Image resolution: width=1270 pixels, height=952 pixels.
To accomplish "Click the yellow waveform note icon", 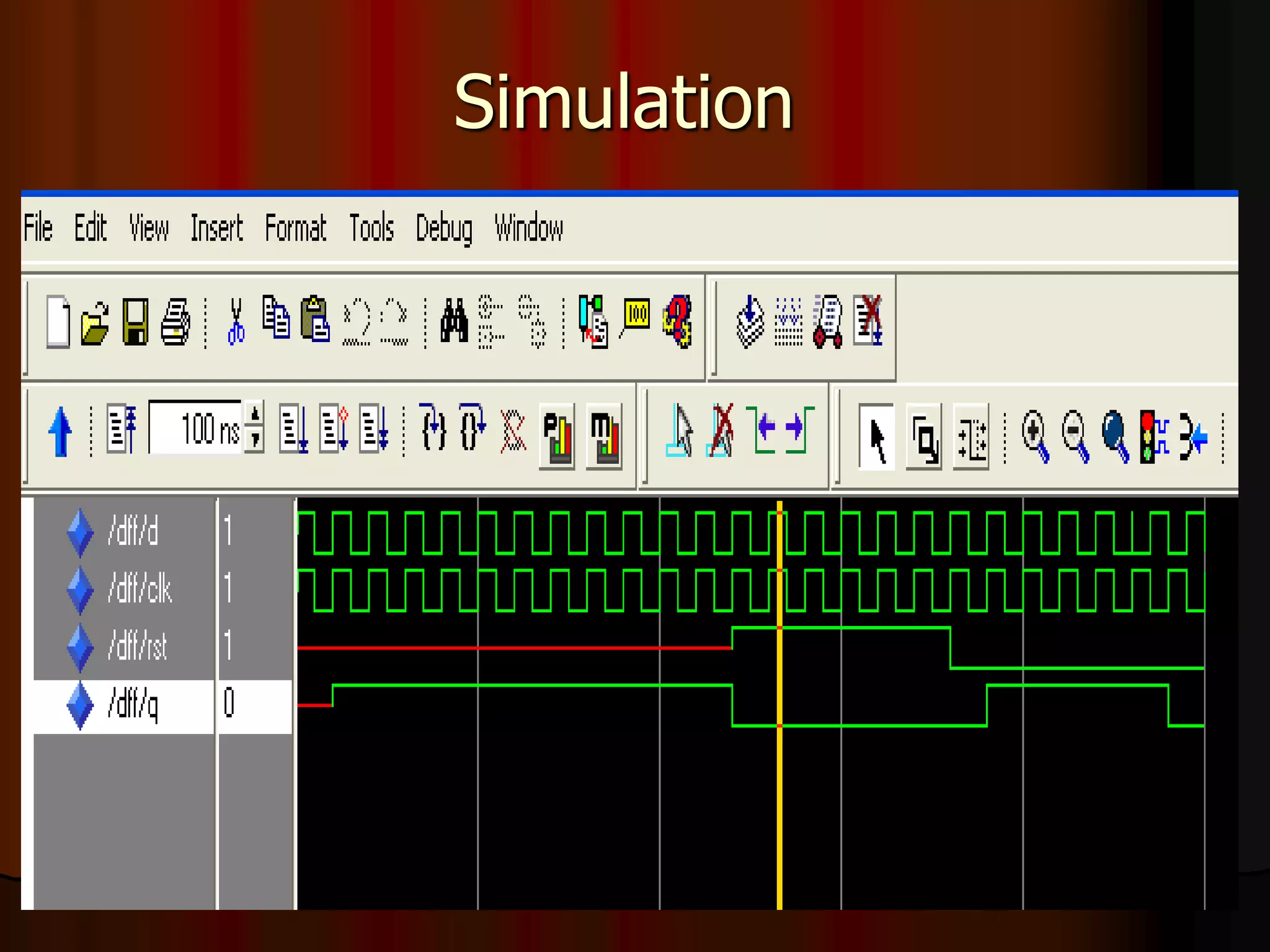I will [x=636, y=317].
